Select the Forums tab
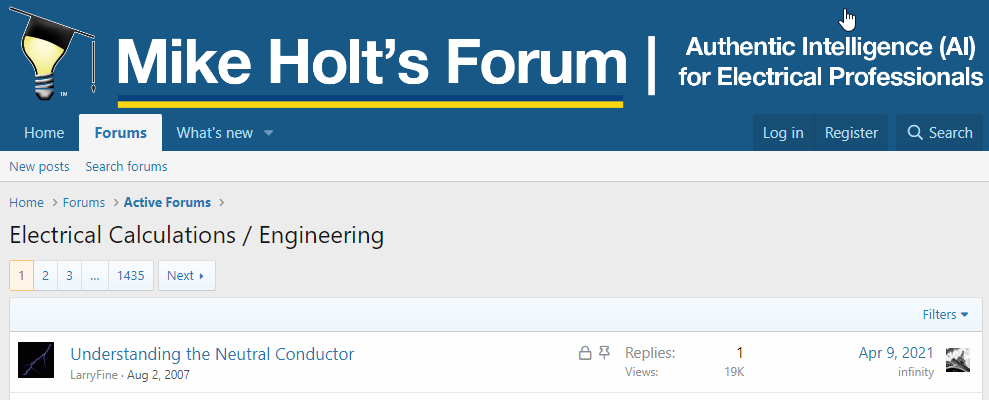Viewport: 989px width, 400px height. pyautogui.click(x=120, y=133)
